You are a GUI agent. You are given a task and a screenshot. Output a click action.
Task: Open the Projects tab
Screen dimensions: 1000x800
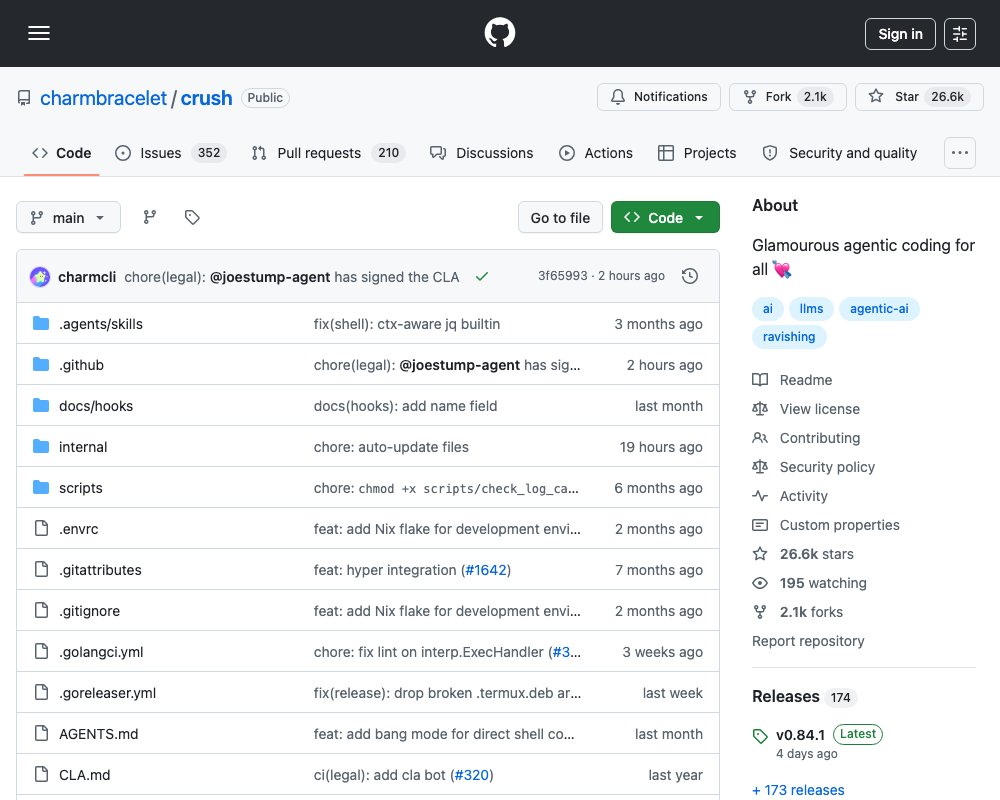point(697,153)
